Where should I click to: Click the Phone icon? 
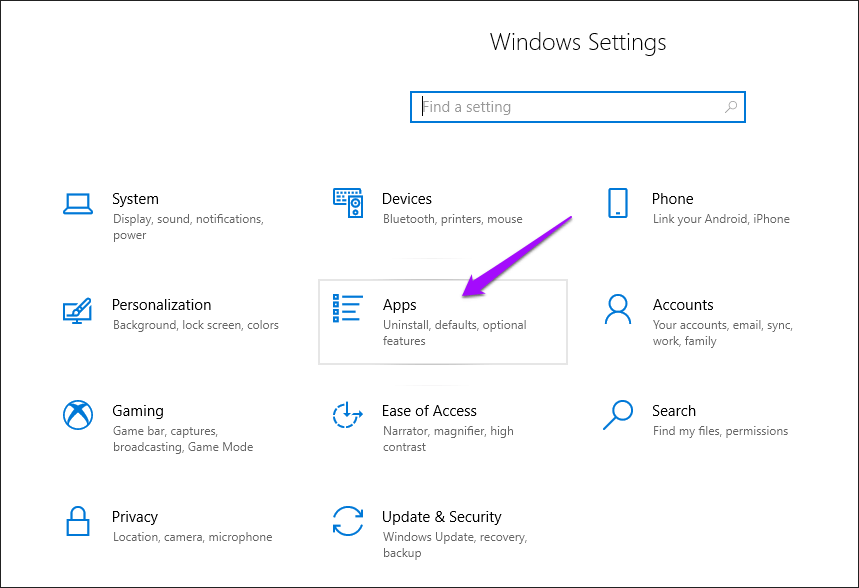(618, 203)
